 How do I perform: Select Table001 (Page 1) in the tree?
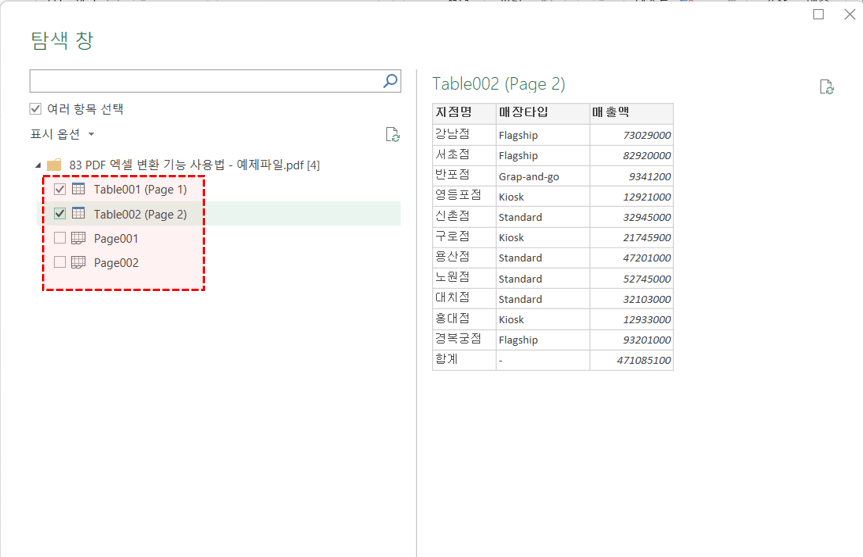140,189
